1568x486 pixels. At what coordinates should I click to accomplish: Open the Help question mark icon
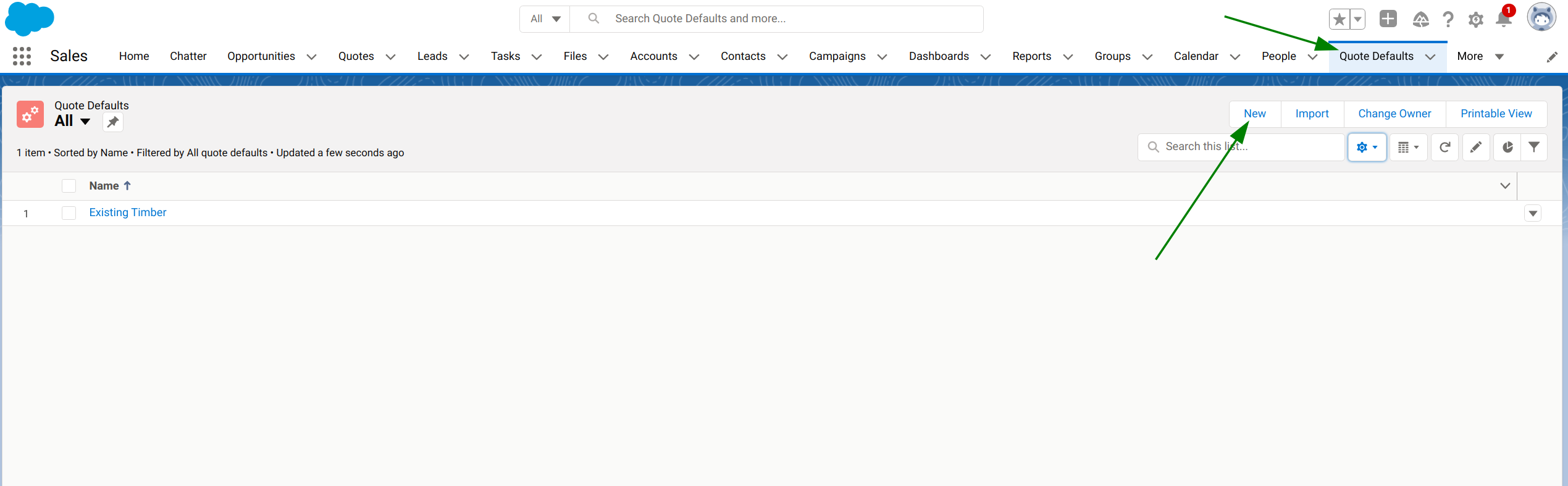(1448, 20)
